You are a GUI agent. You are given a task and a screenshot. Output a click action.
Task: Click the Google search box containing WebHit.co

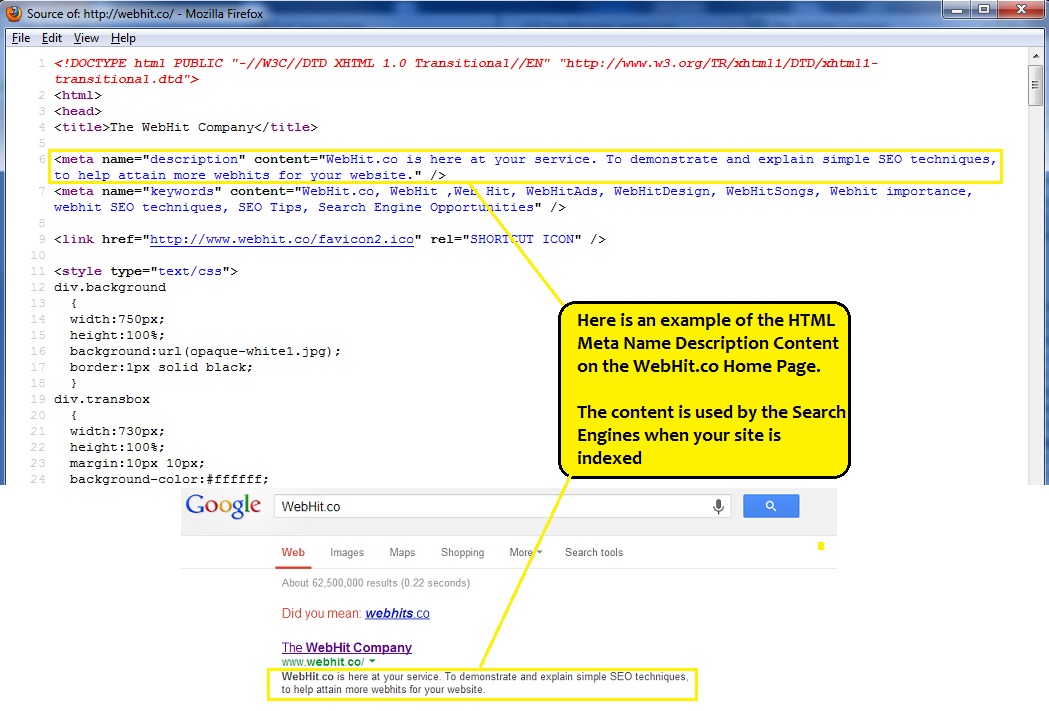tap(490, 507)
